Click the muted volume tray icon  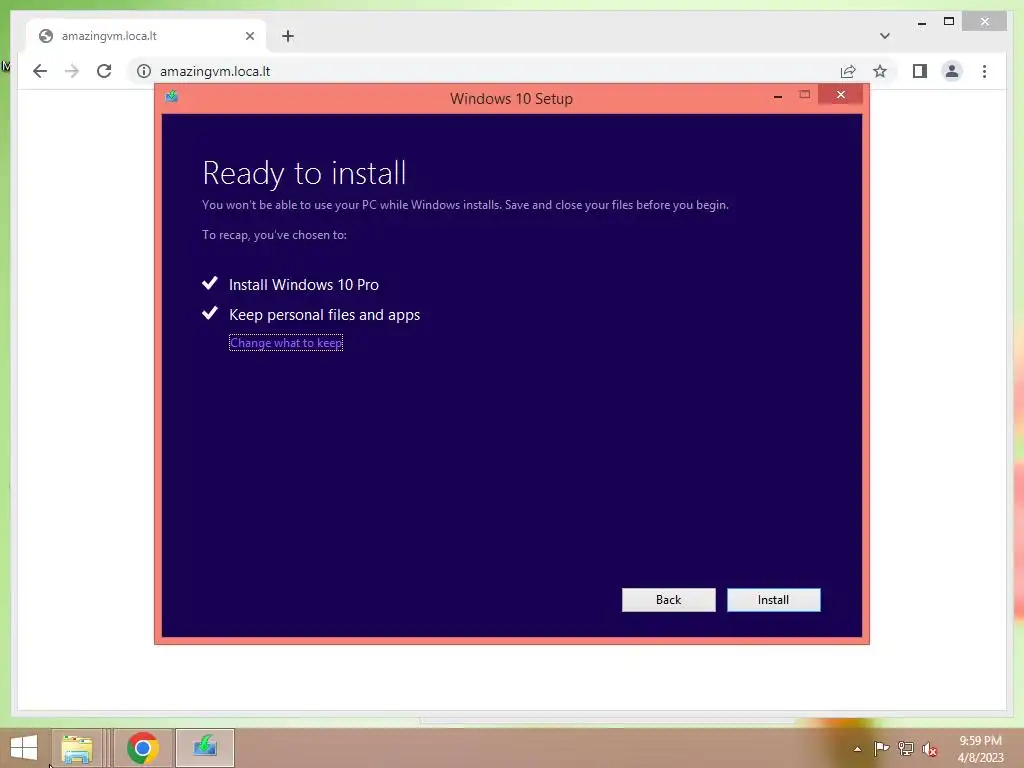[930, 749]
